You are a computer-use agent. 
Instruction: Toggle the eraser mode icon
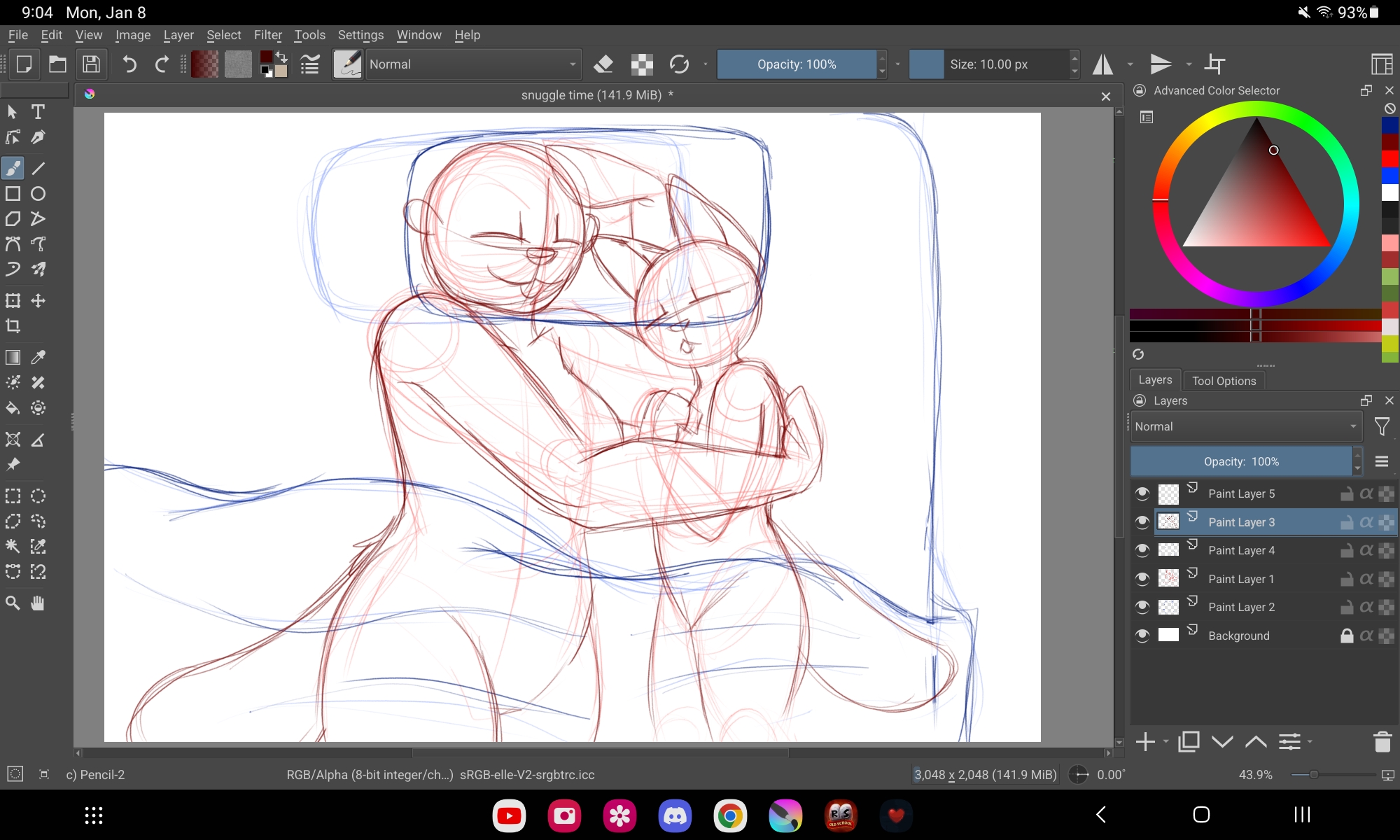[x=603, y=64]
